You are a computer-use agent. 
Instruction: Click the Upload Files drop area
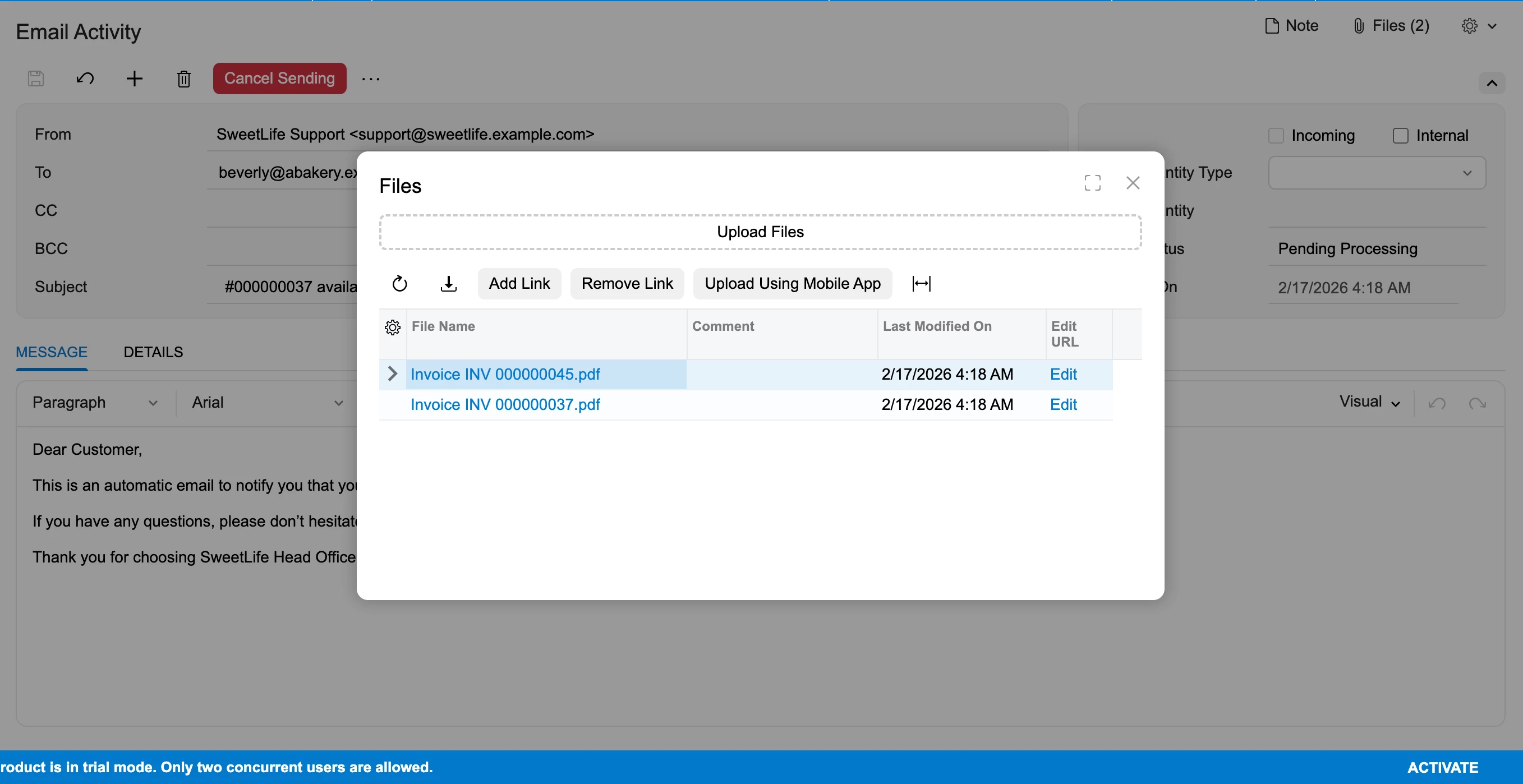(760, 232)
